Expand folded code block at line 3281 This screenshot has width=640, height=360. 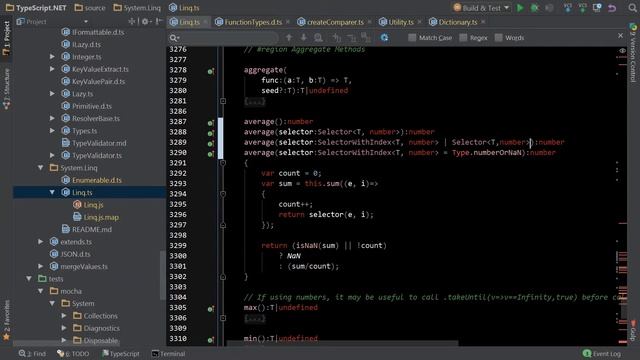click(223, 101)
